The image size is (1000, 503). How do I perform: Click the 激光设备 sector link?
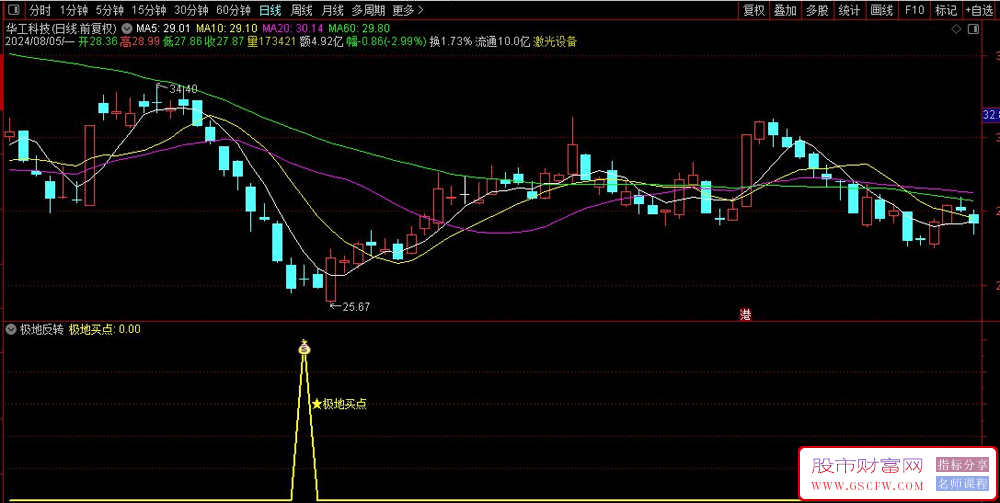[x=556, y=42]
